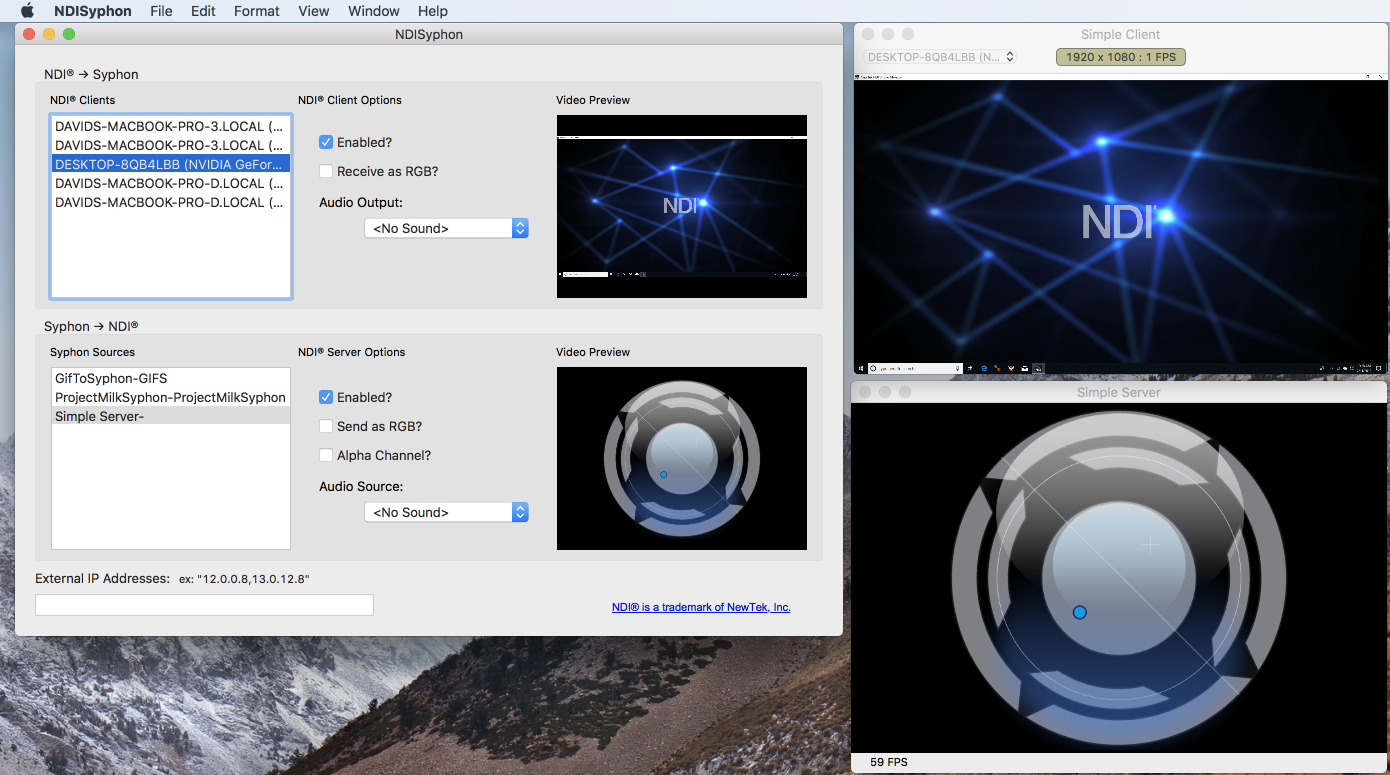Close the NDISyphon main window
1390x775 pixels.
[29, 34]
